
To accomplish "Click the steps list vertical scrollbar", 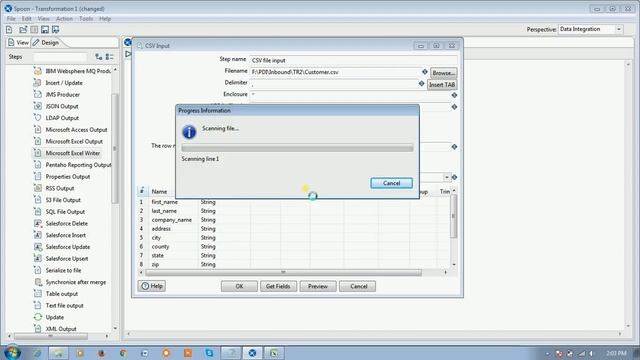I will 115,149.
